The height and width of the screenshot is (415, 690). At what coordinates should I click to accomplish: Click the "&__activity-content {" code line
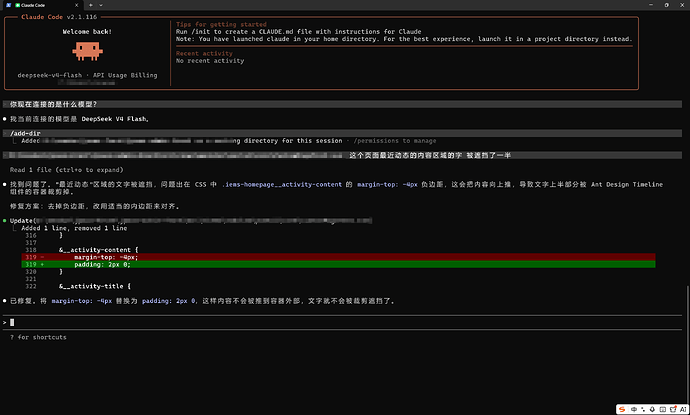pyautogui.click(x=99, y=250)
